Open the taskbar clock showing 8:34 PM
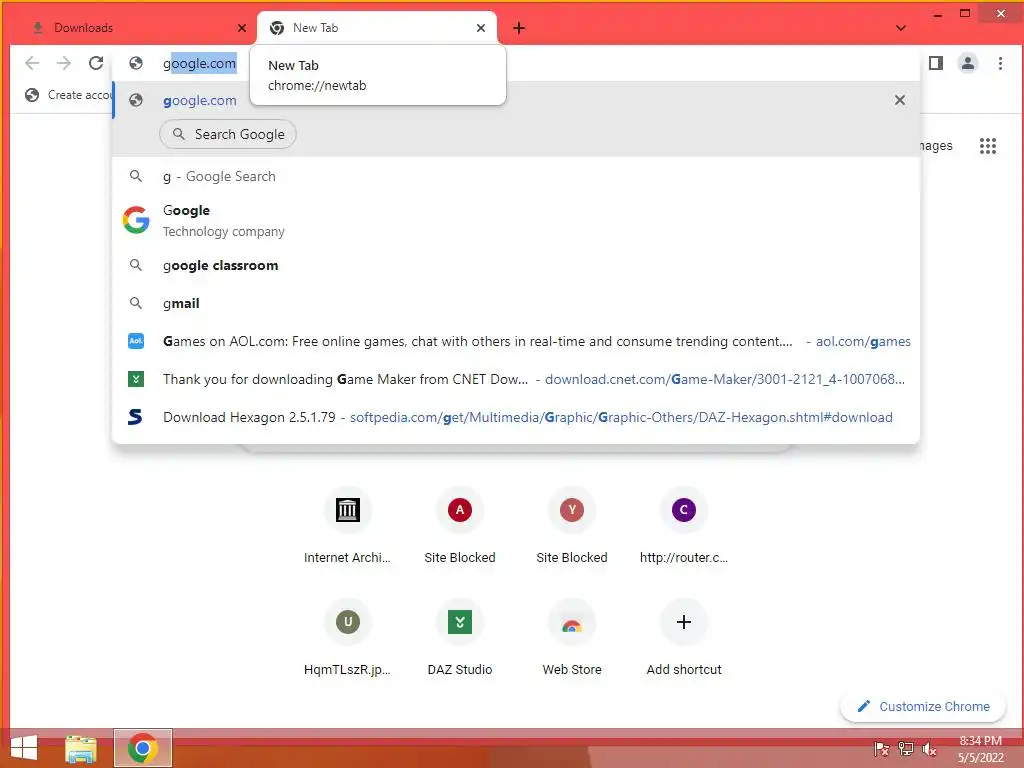 tap(980, 749)
